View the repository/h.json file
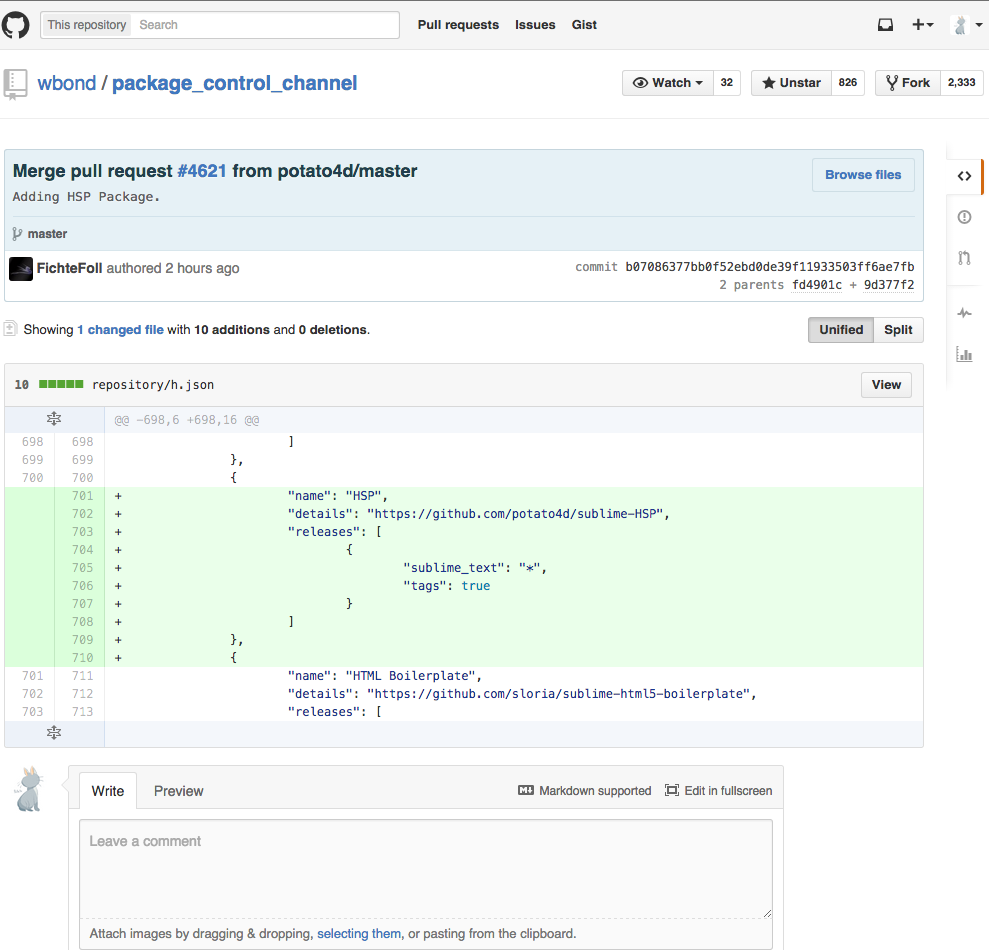 tap(886, 385)
